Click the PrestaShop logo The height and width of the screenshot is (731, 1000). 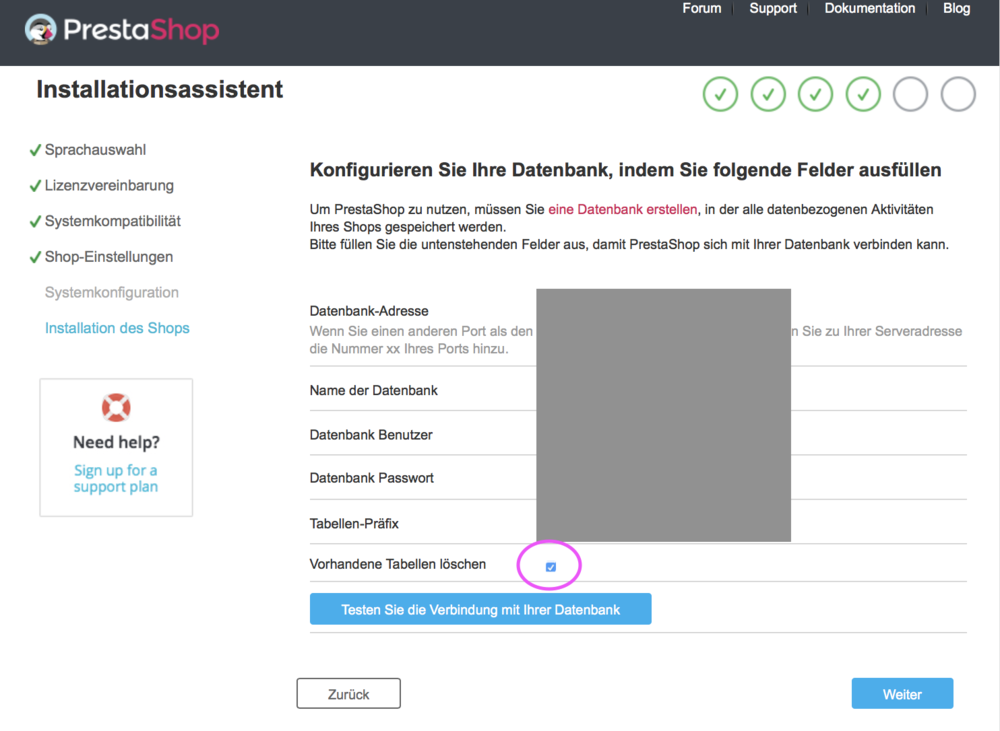coord(120,30)
